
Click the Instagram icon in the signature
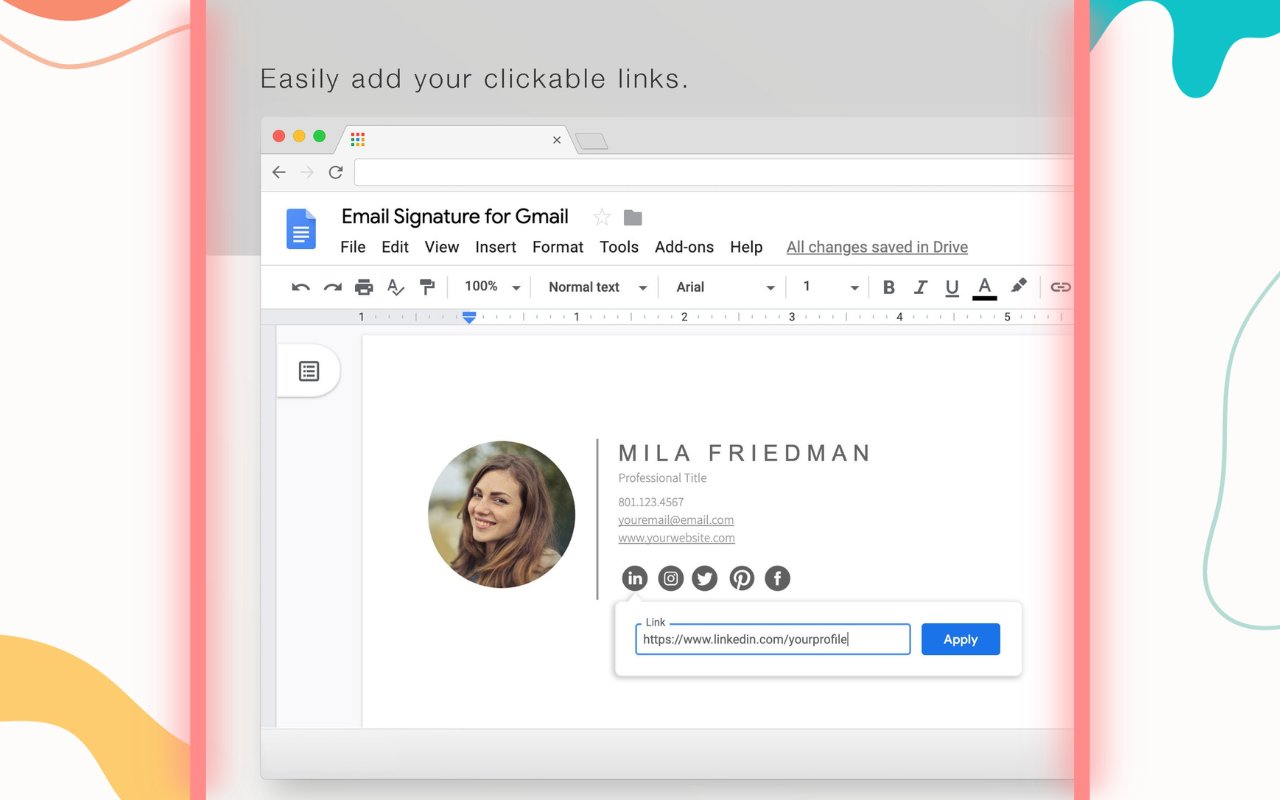pyautogui.click(x=670, y=578)
